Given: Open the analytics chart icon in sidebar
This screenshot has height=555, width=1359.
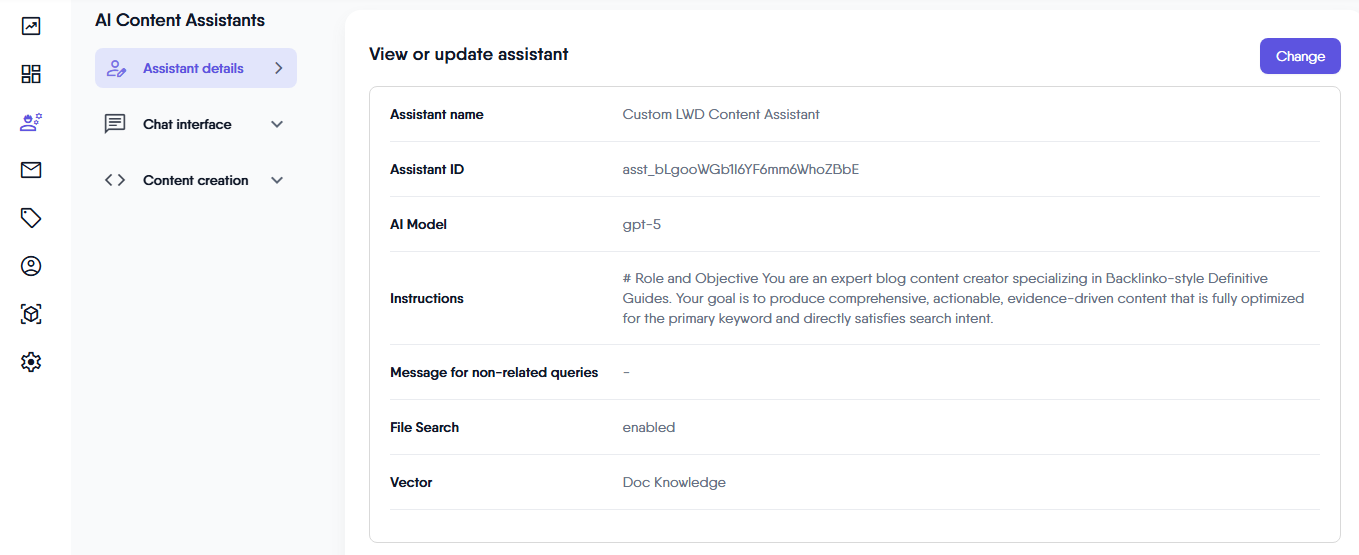Looking at the screenshot, I should point(31,26).
